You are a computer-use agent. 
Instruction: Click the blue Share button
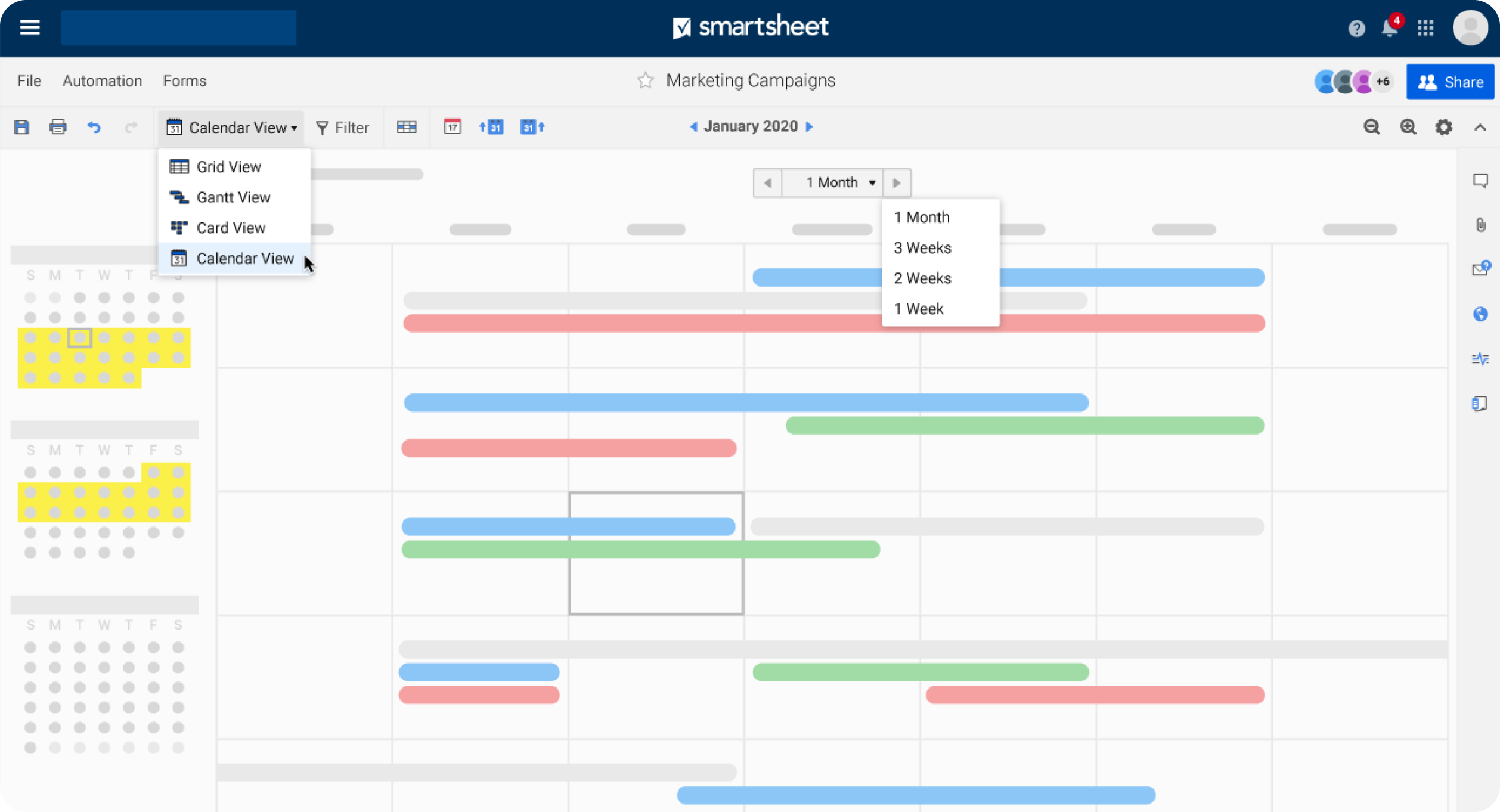coord(1450,82)
